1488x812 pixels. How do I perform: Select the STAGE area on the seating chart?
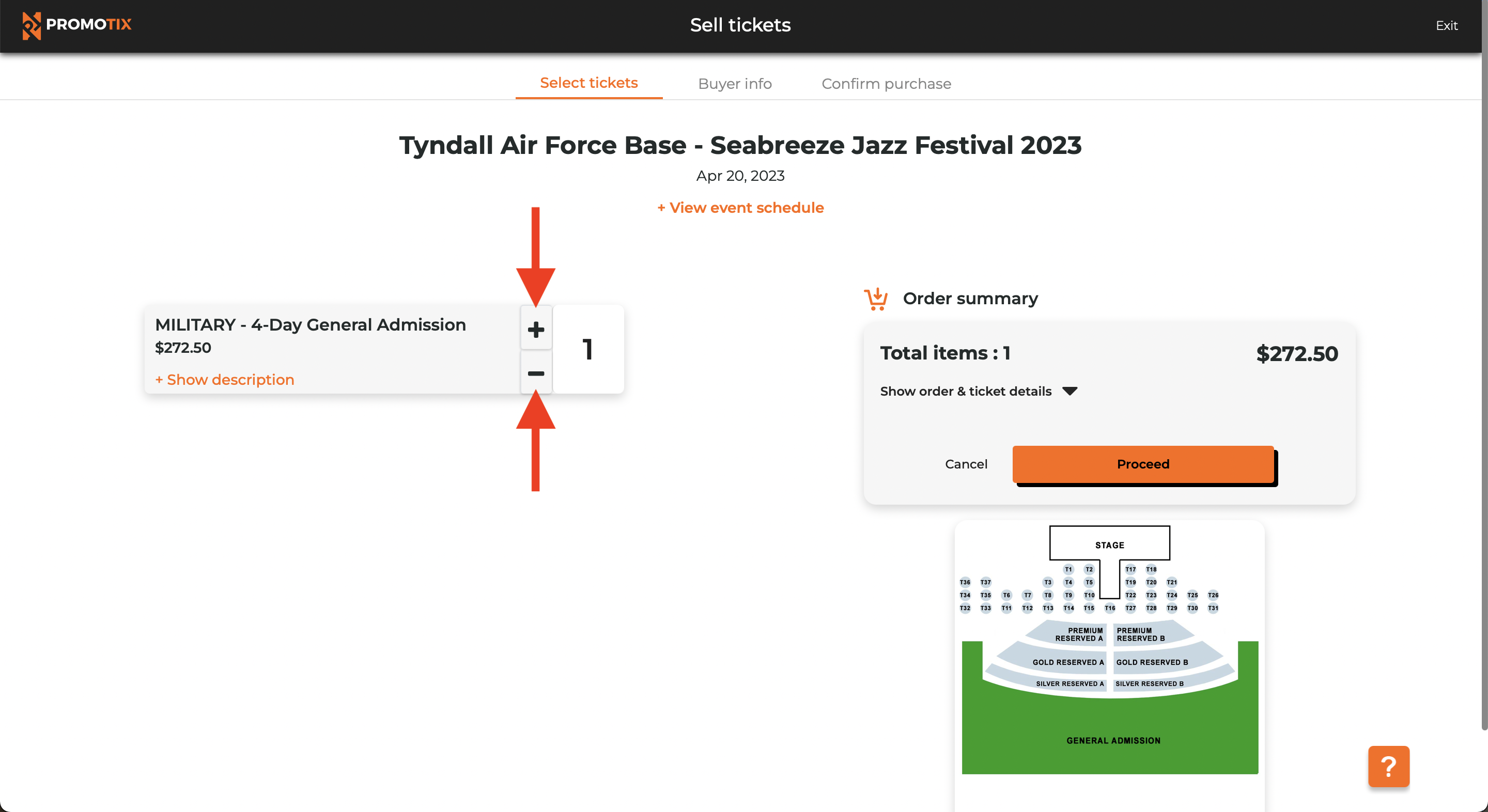1109,543
